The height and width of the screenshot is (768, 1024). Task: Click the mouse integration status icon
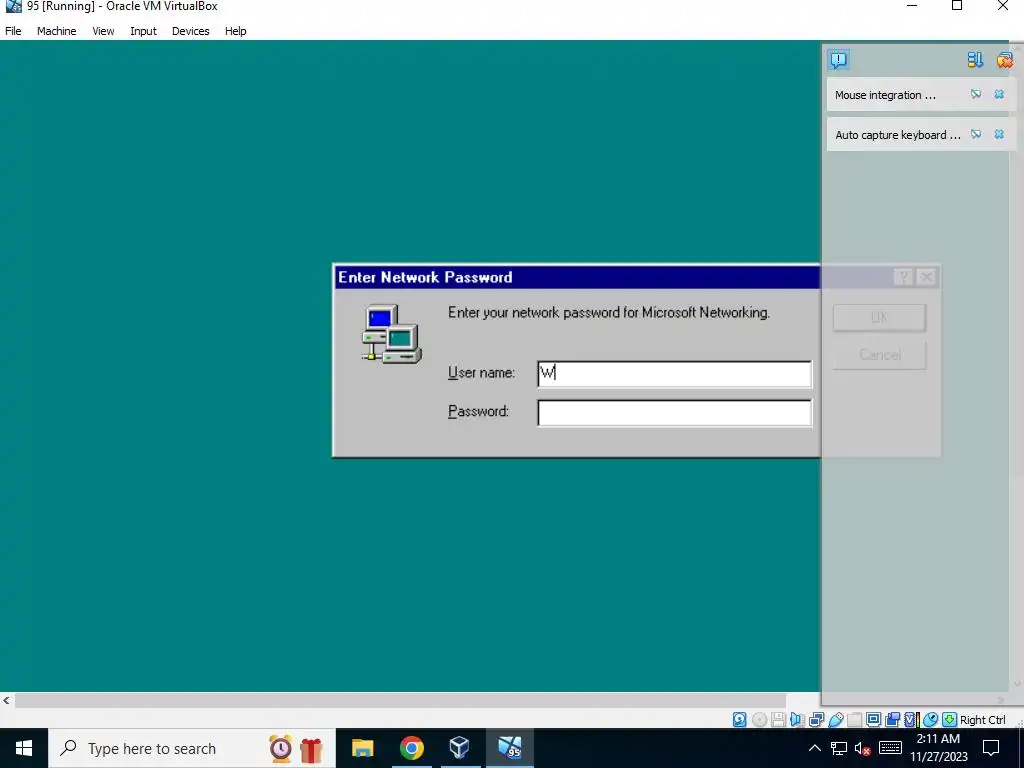click(931, 720)
